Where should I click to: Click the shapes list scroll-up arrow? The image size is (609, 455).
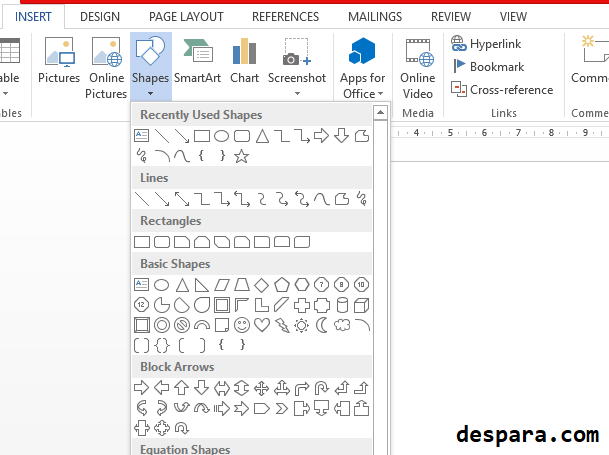tap(380, 113)
